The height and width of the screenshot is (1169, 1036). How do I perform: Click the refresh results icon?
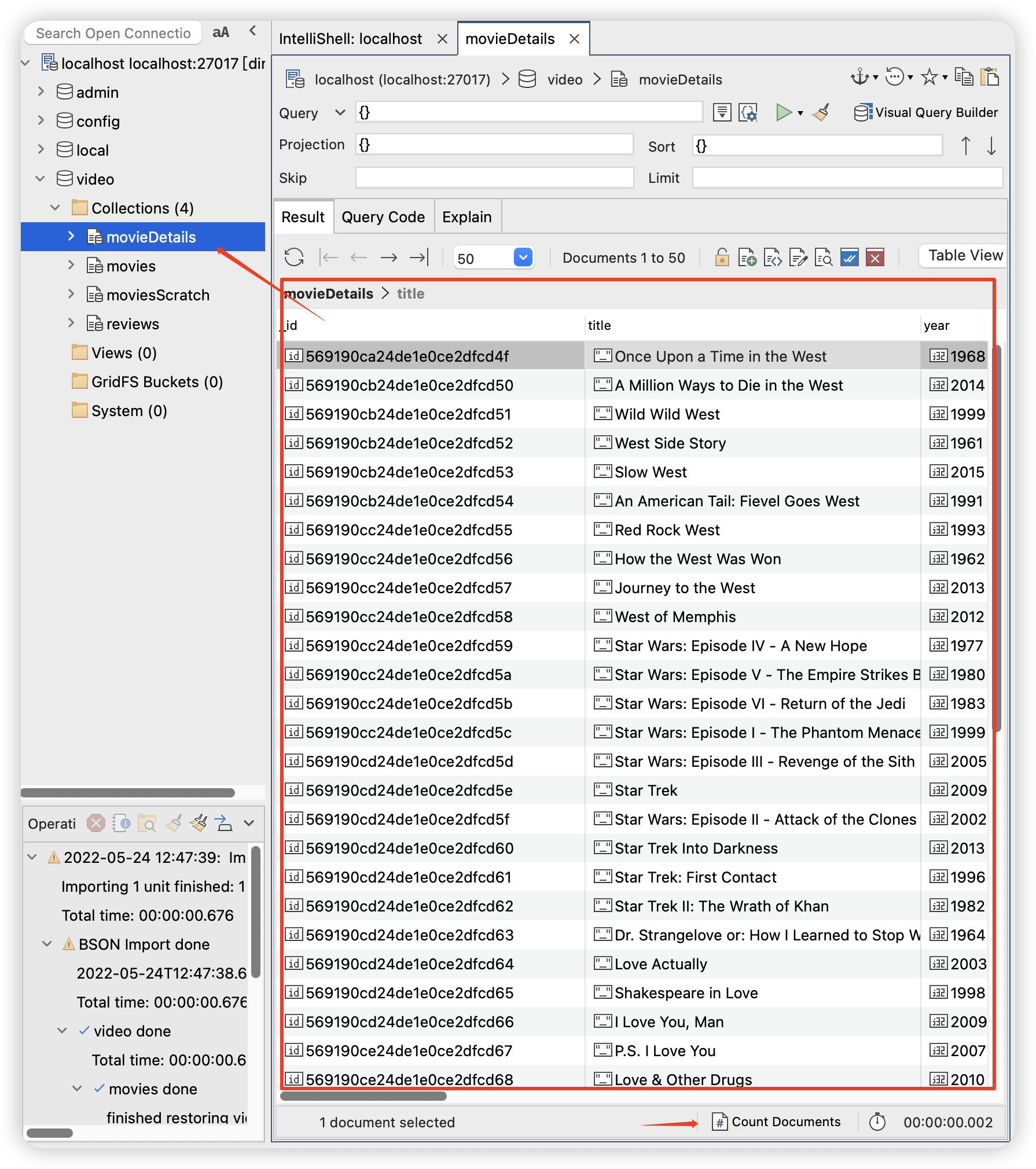(294, 257)
